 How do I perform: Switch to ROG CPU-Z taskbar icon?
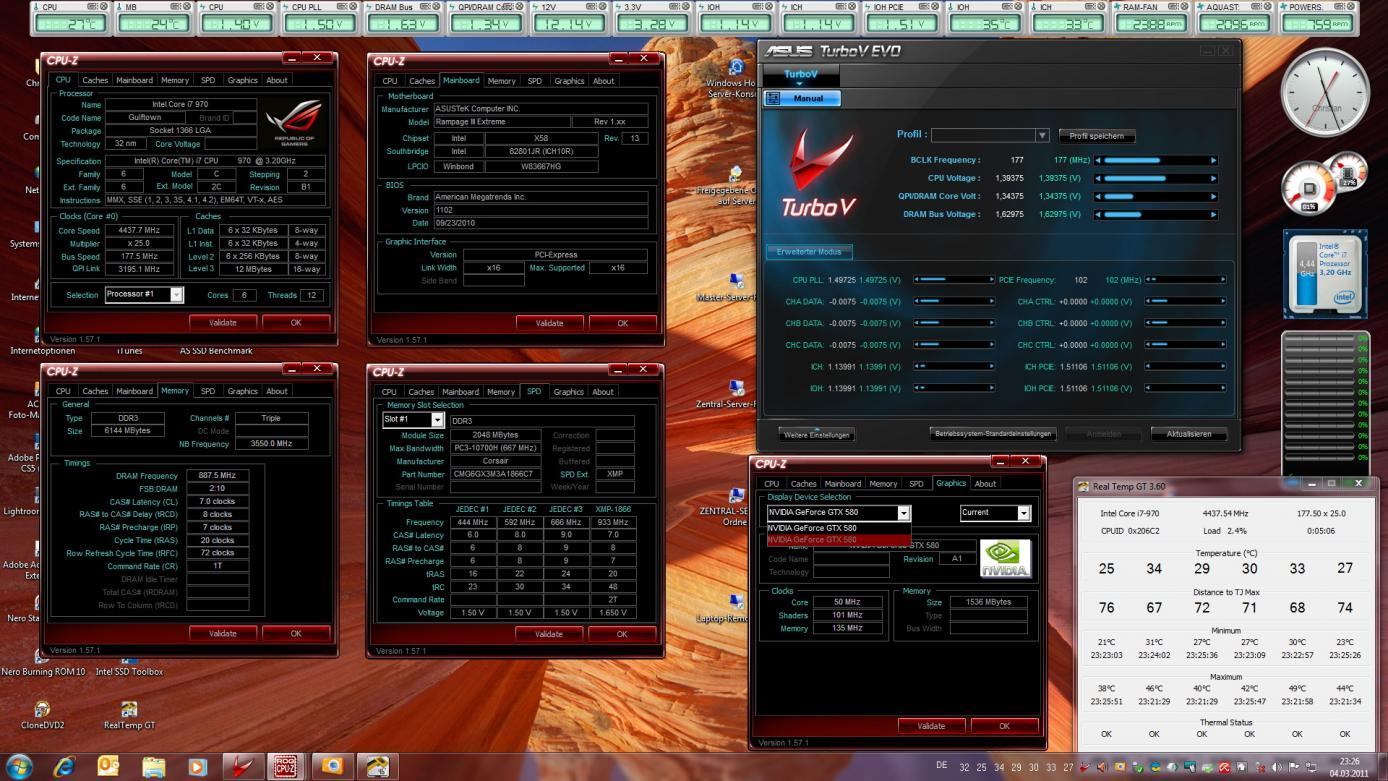287,767
